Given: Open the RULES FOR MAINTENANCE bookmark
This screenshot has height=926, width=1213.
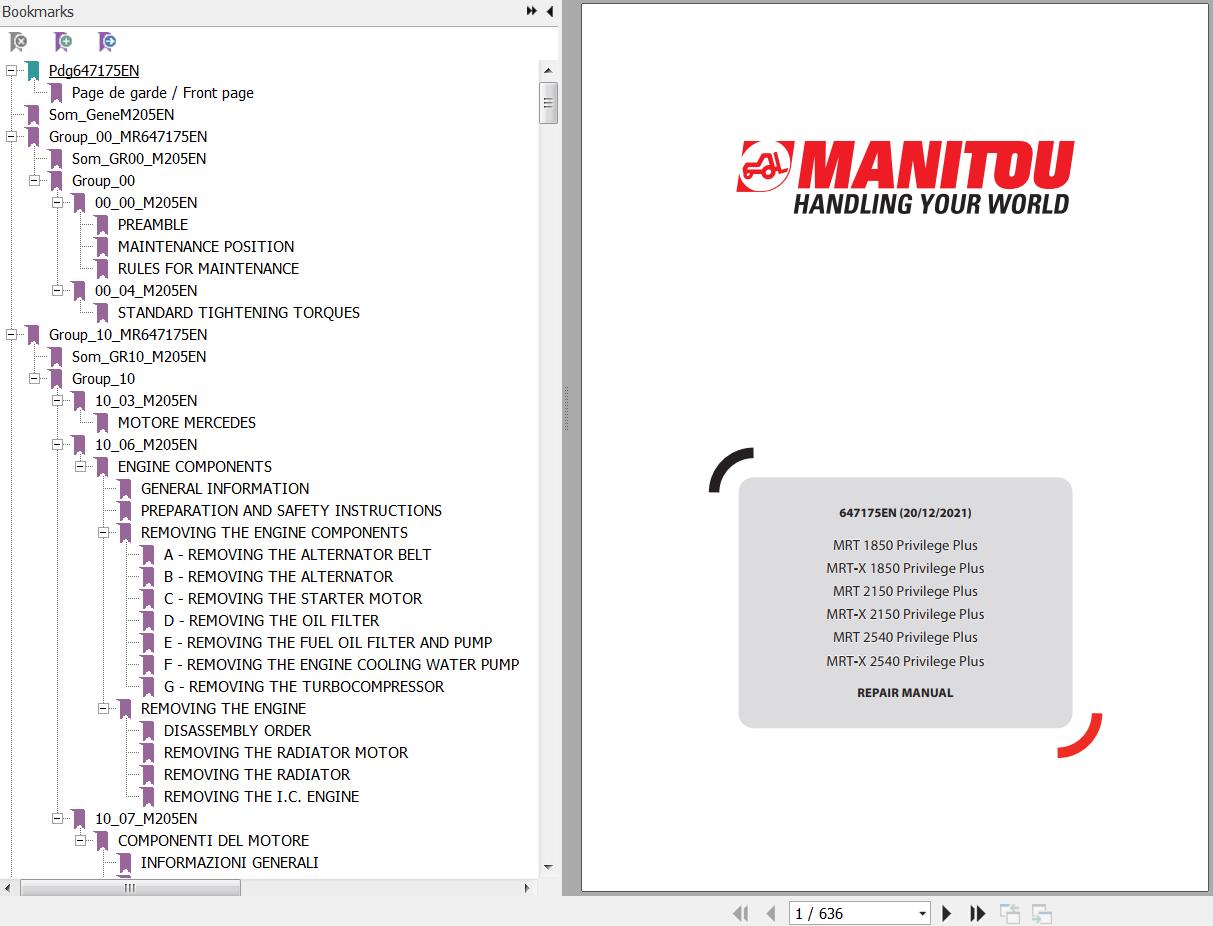Looking at the screenshot, I should point(208,269).
